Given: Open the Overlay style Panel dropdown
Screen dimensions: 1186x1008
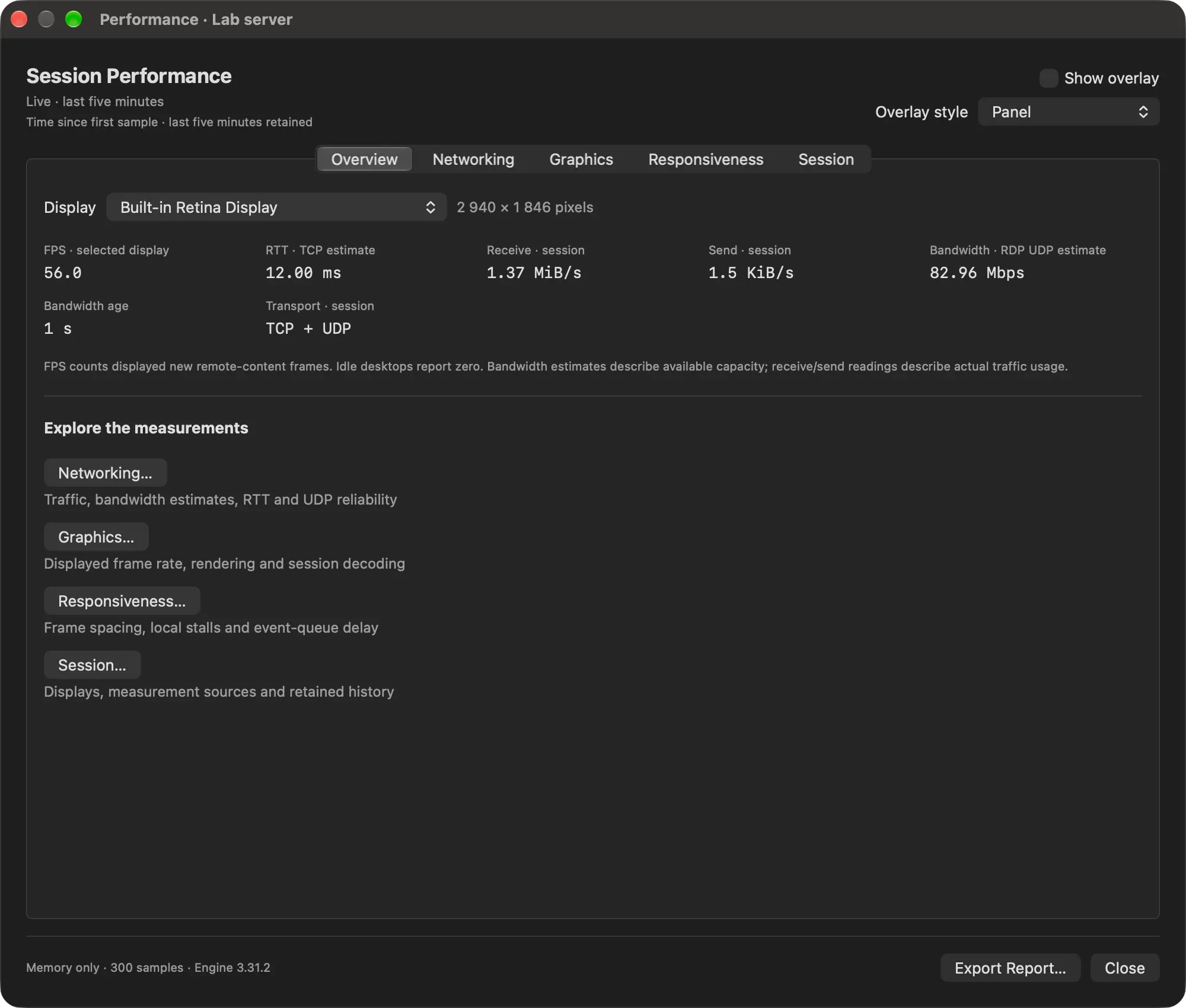Looking at the screenshot, I should point(1069,112).
